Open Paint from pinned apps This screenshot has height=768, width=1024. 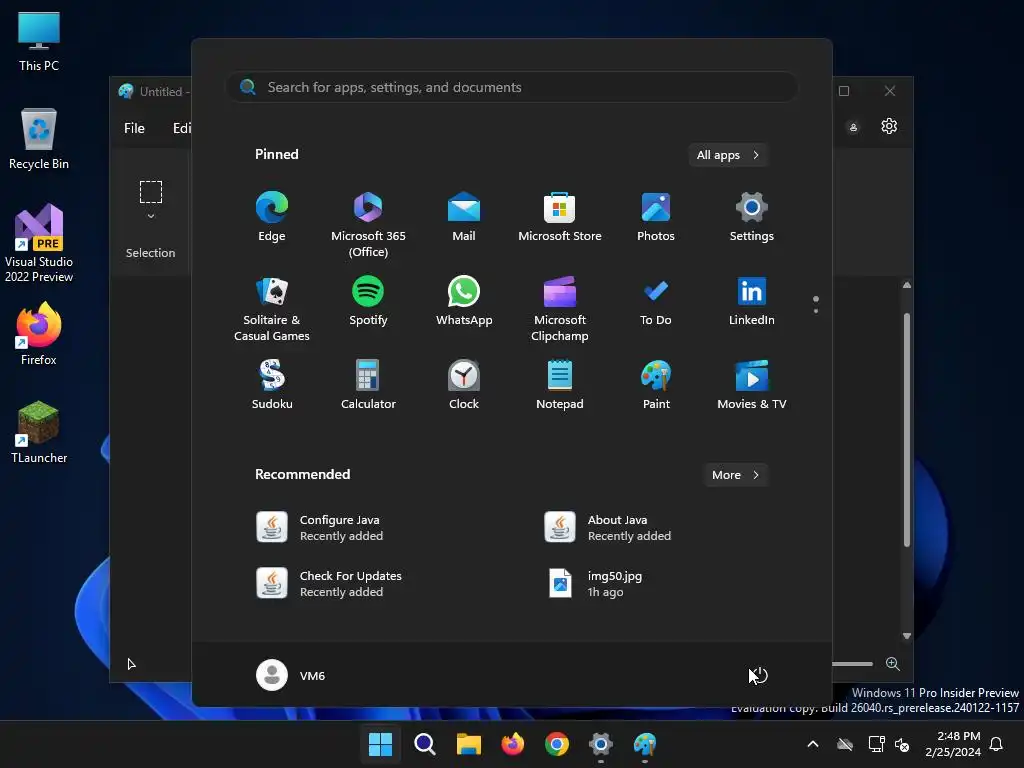[x=656, y=385]
